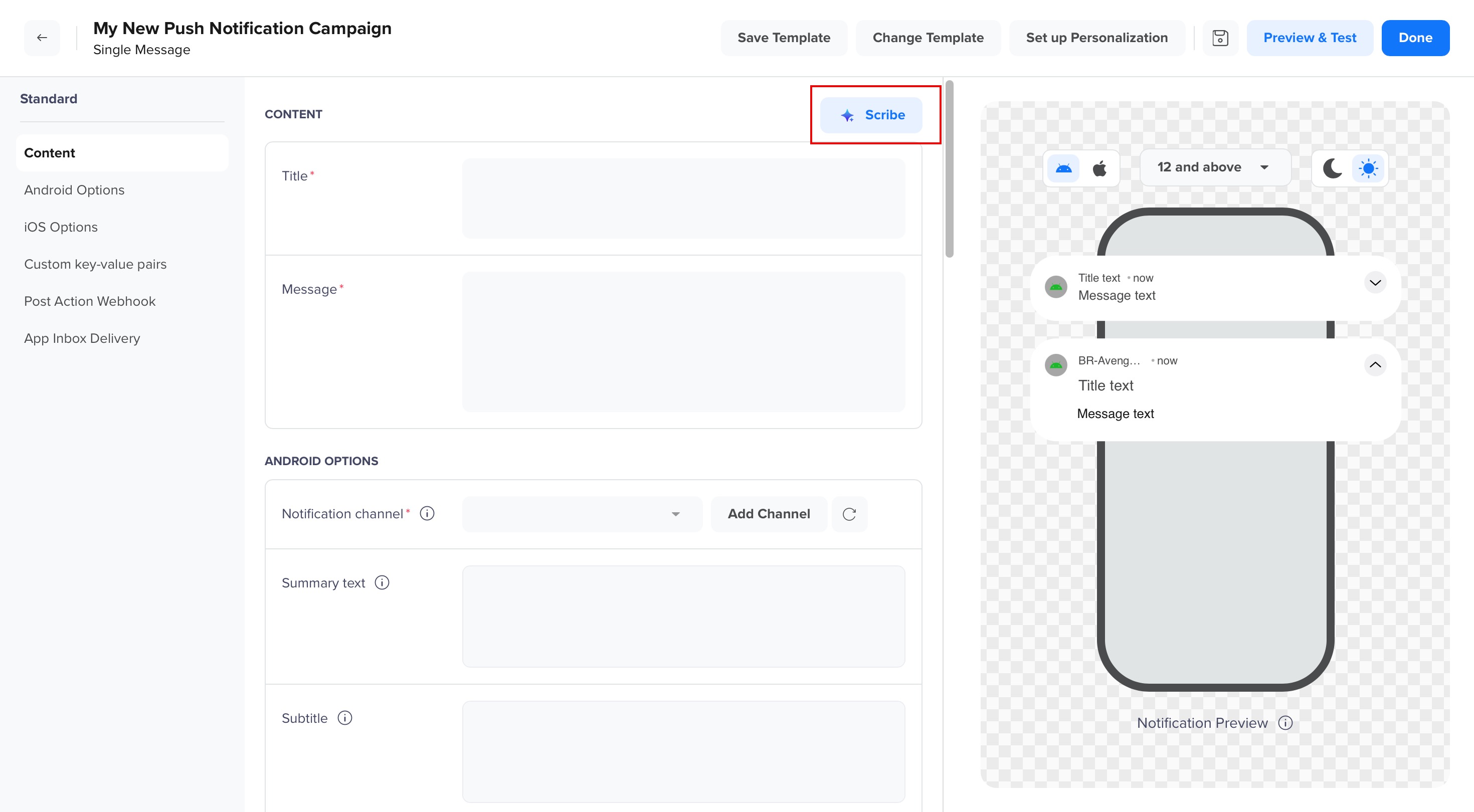Select Content in the sidebar
1474x812 pixels.
point(122,153)
